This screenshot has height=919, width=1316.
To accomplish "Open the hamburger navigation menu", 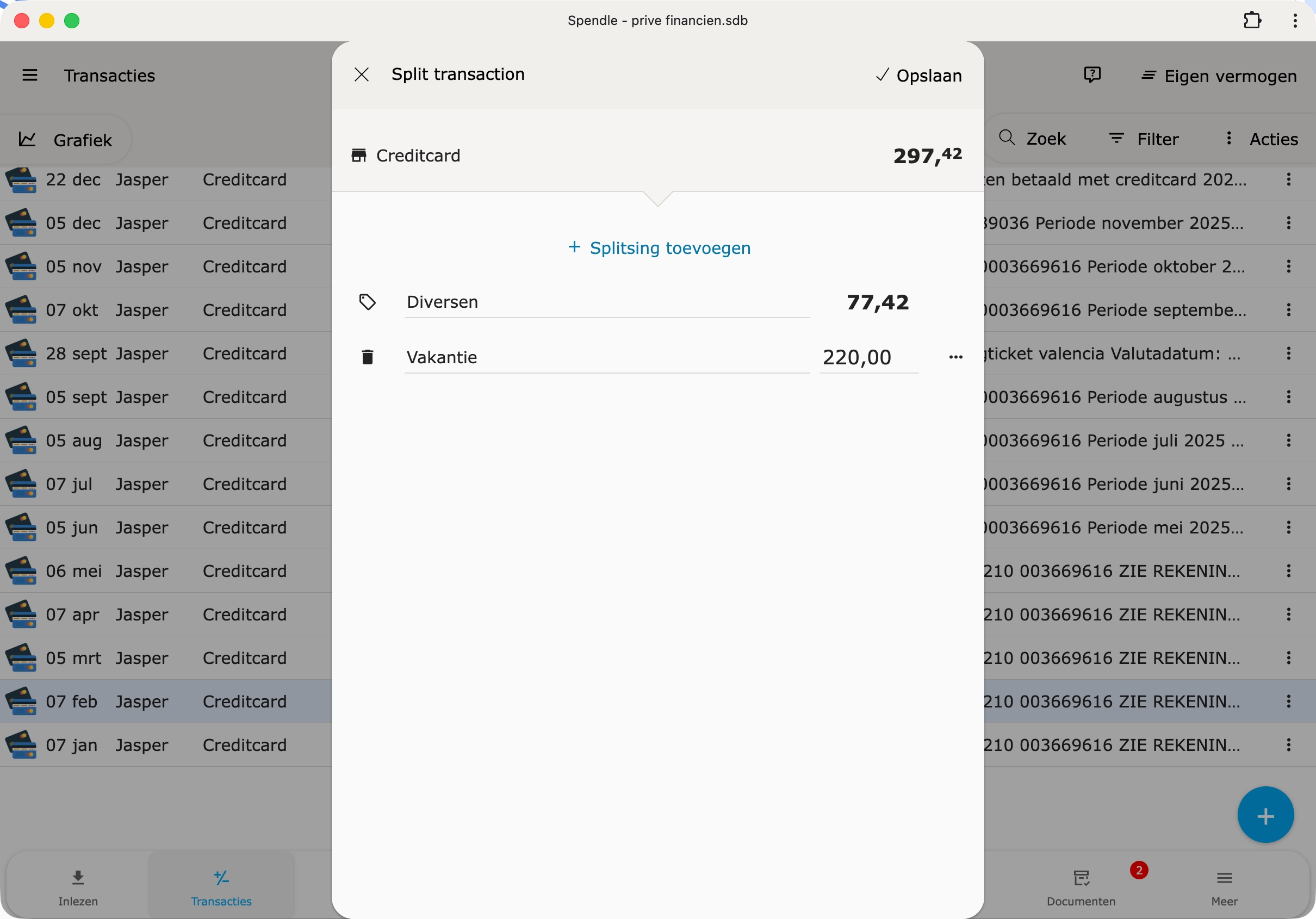I will [30, 76].
